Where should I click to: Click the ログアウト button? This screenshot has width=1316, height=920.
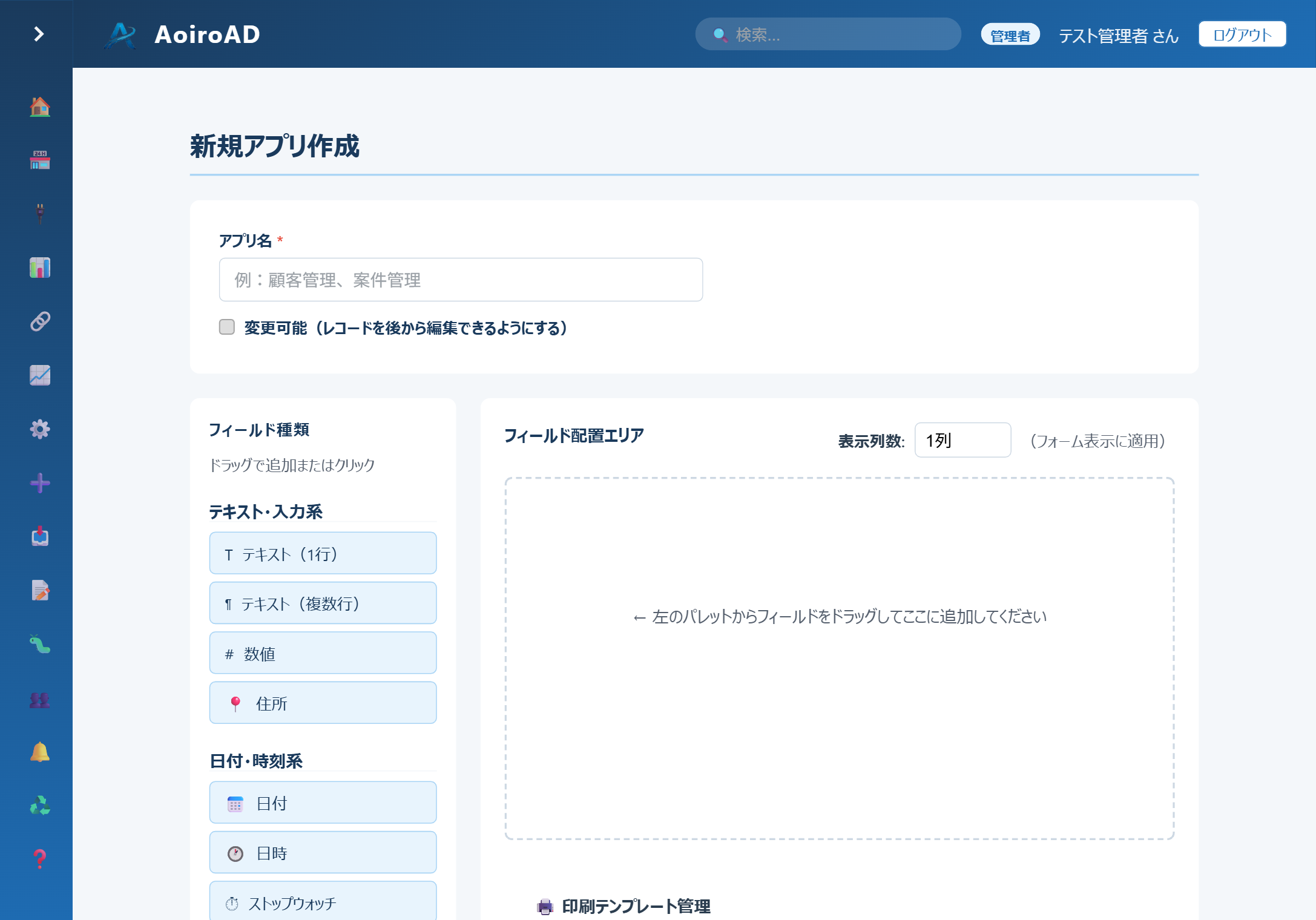1242,34
